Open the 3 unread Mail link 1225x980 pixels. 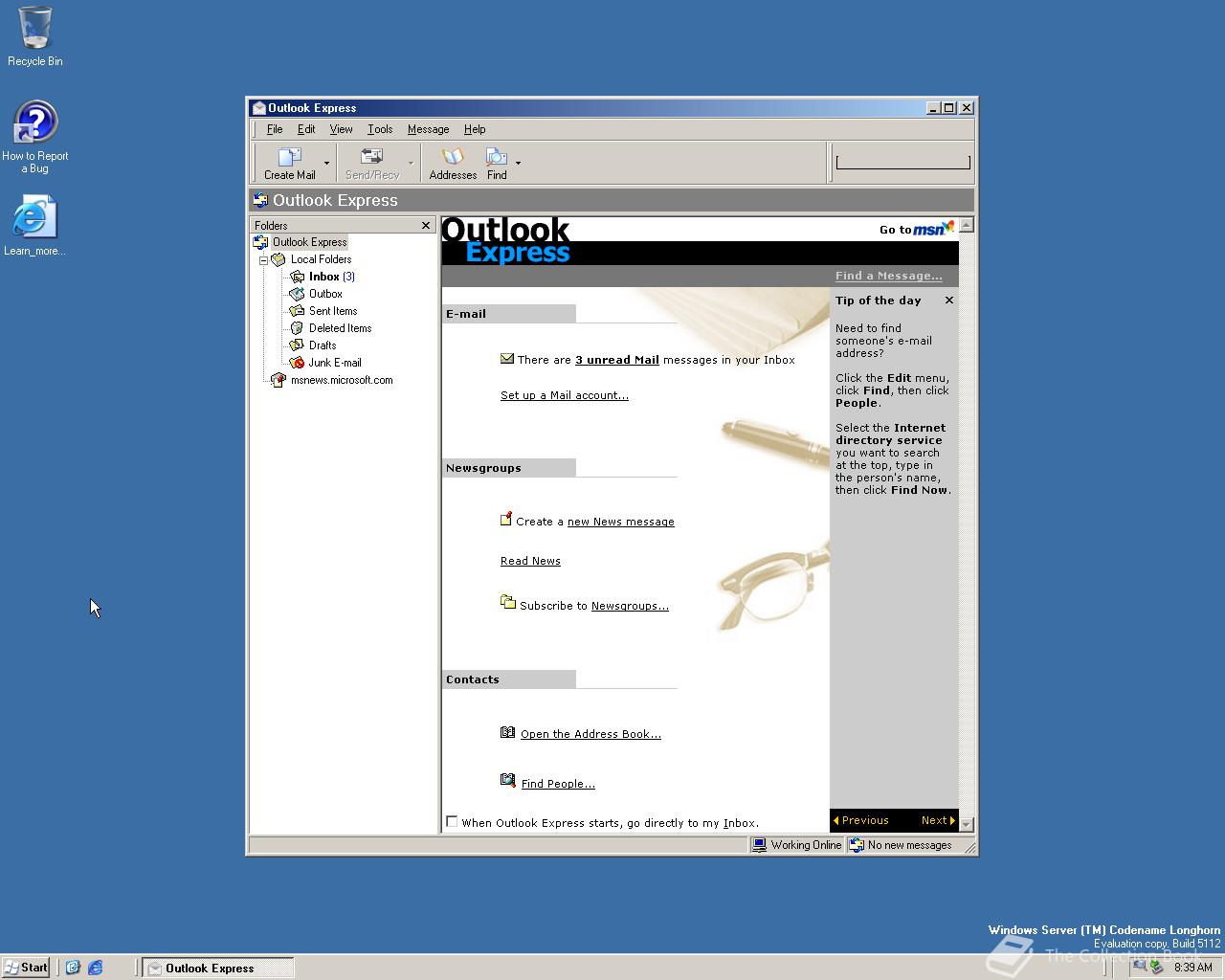pyautogui.click(x=617, y=360)
